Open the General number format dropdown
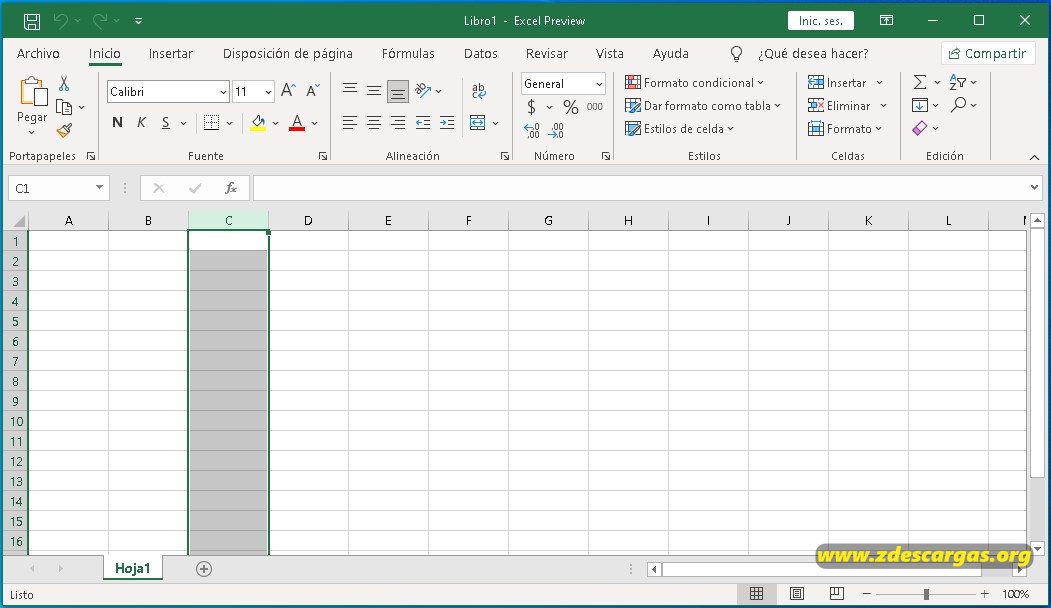Image resolution: width=1051 pixels, height=608 pixels. [x=599, y=84]
